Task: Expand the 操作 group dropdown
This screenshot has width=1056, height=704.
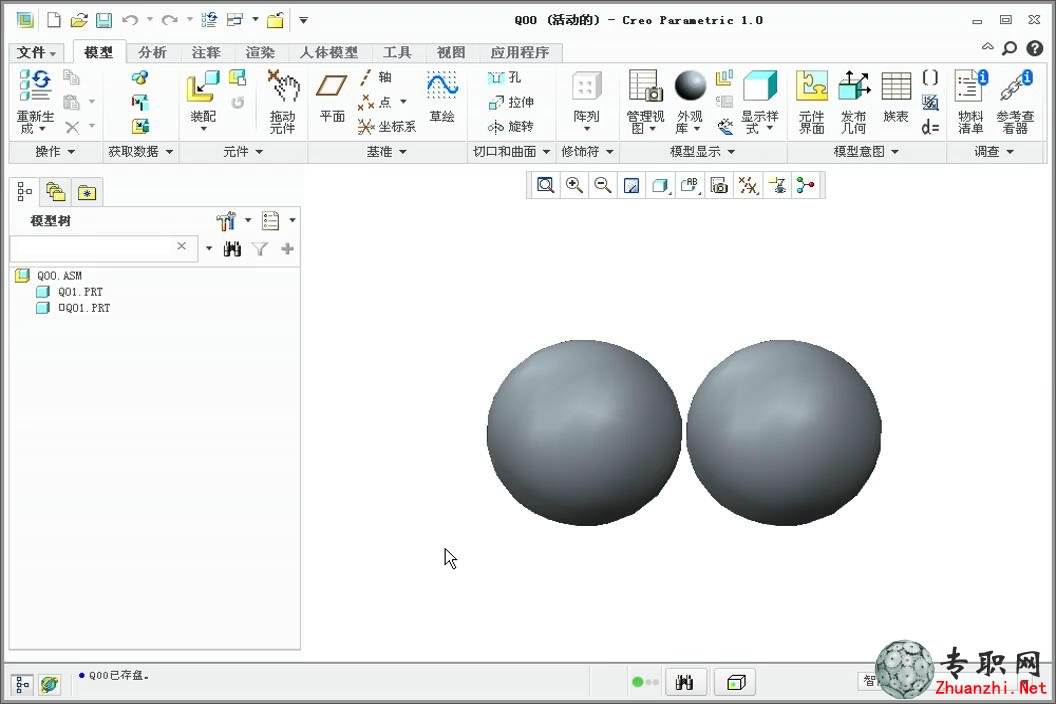Action: pos(55,152)
